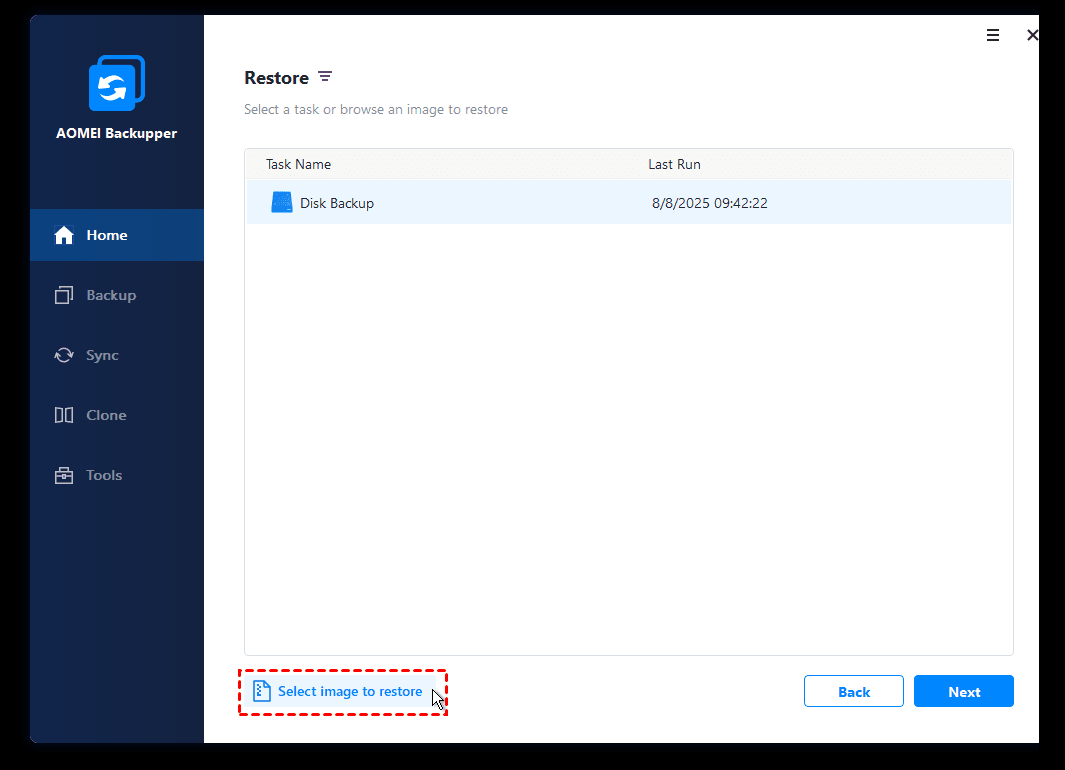Click the blue disk icon beside Disk Backup
The image size is (1065, 770).
tap(282, 203)
